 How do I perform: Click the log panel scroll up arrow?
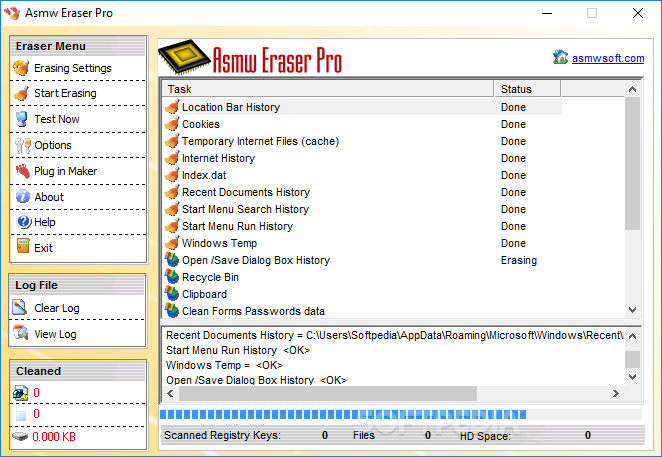[x=632, y=336]
